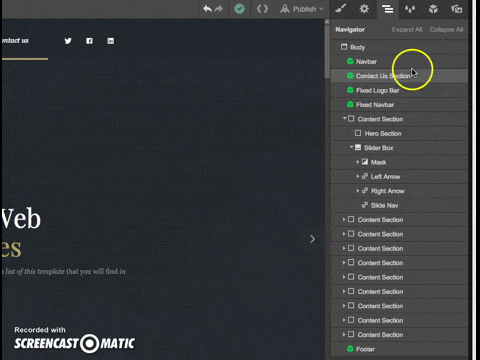Image resolution: width=480 pixels, height=360 pixels.
Task: Select the Right Arrow row
Action: click(x=399, y=191)
